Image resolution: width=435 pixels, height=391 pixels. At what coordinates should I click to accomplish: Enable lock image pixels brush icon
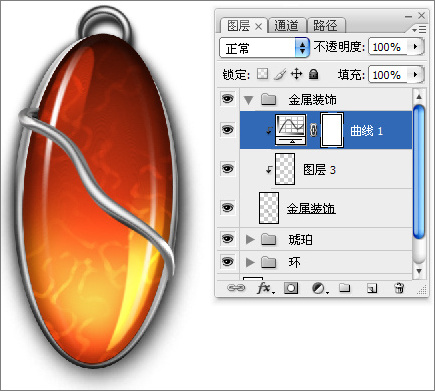[280, 74]
